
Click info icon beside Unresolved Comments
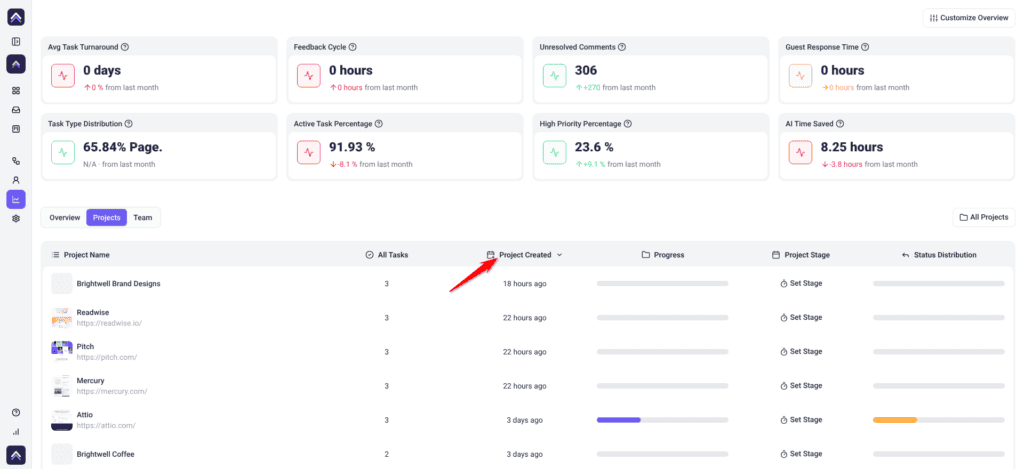(x=622, y=47)
